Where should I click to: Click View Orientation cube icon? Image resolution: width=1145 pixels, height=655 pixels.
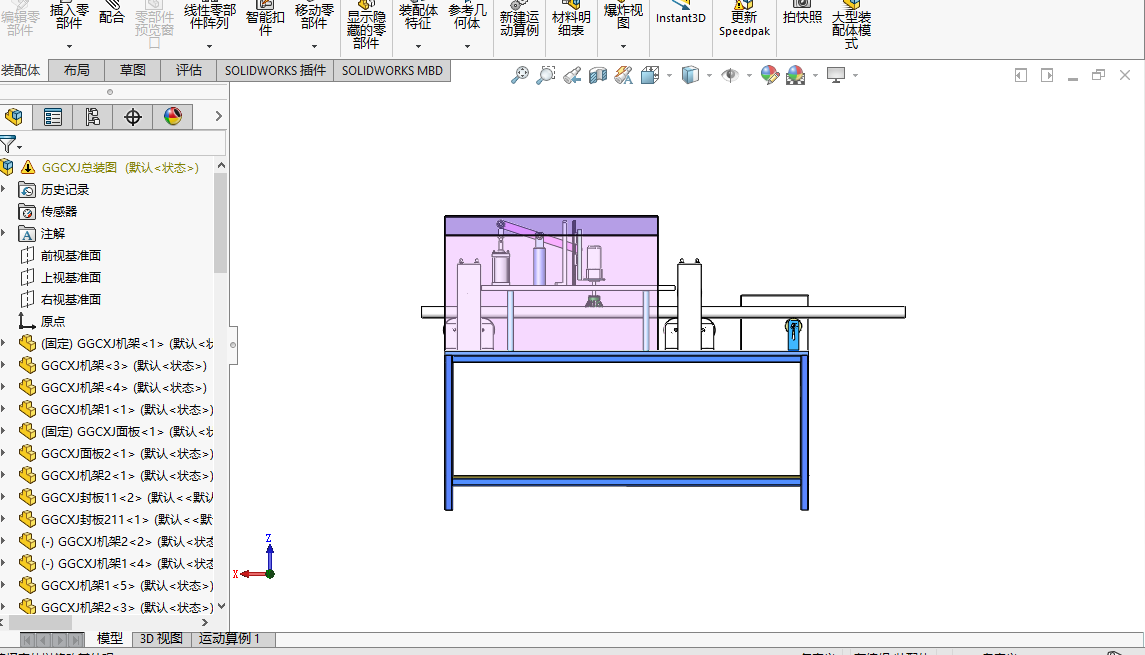[x=649, y=74]
